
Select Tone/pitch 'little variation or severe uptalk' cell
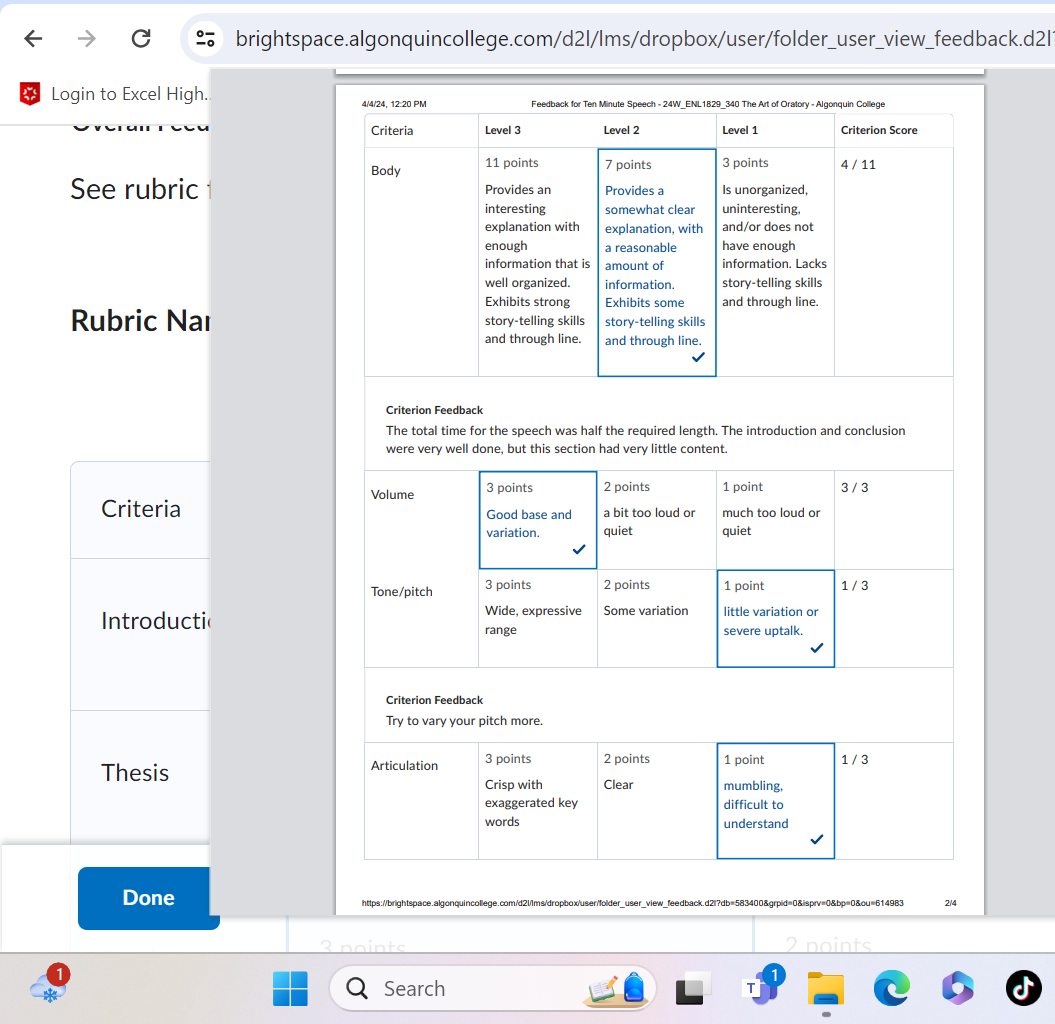(x=776, y=619)
